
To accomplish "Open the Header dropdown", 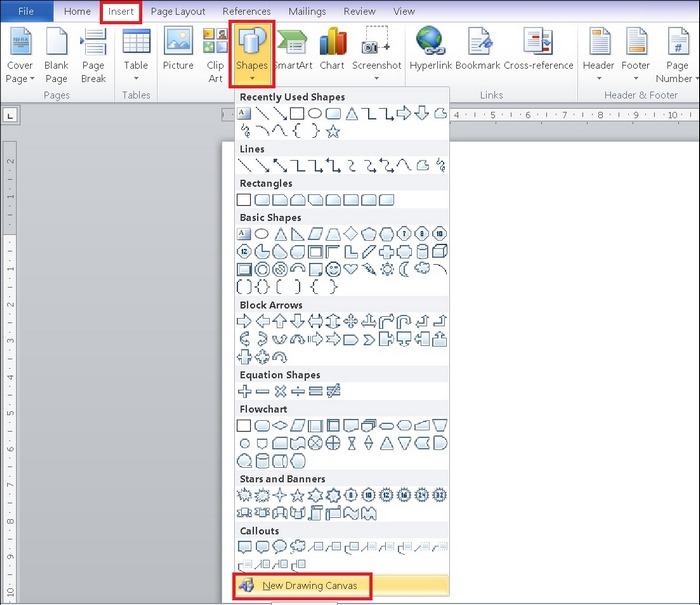I will coord(599,54).
